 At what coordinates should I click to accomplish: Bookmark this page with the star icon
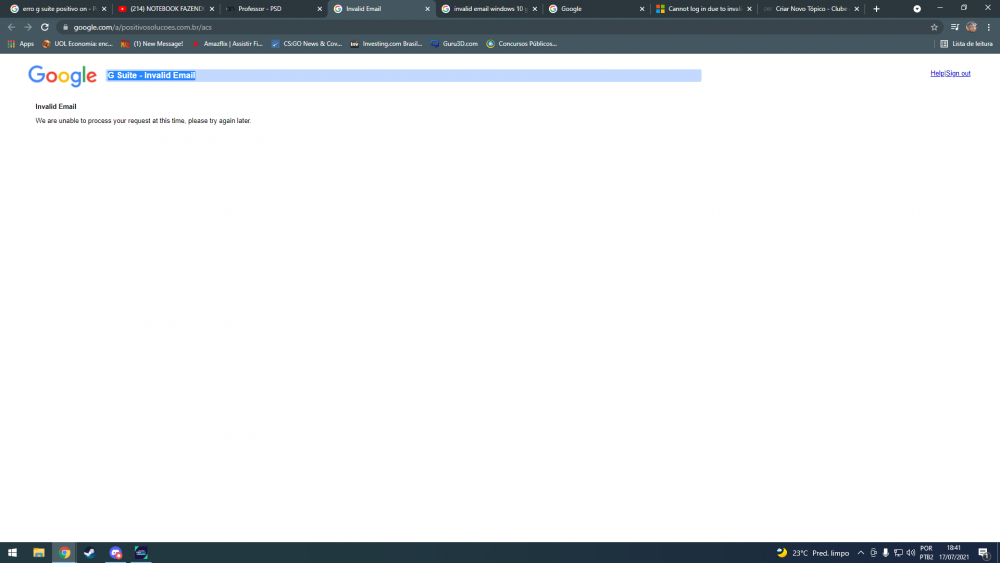934,27
